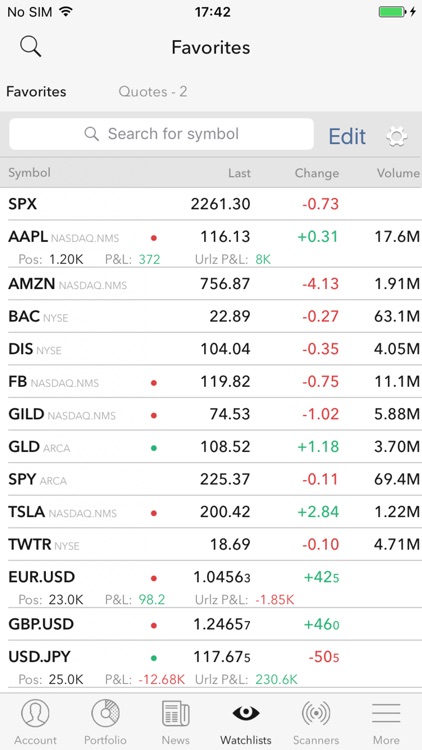Image resolution: width=422 pixels, height=750 pixels.
Task: Switch to the Favorites watchlist tab
Action: click(36, 91)
